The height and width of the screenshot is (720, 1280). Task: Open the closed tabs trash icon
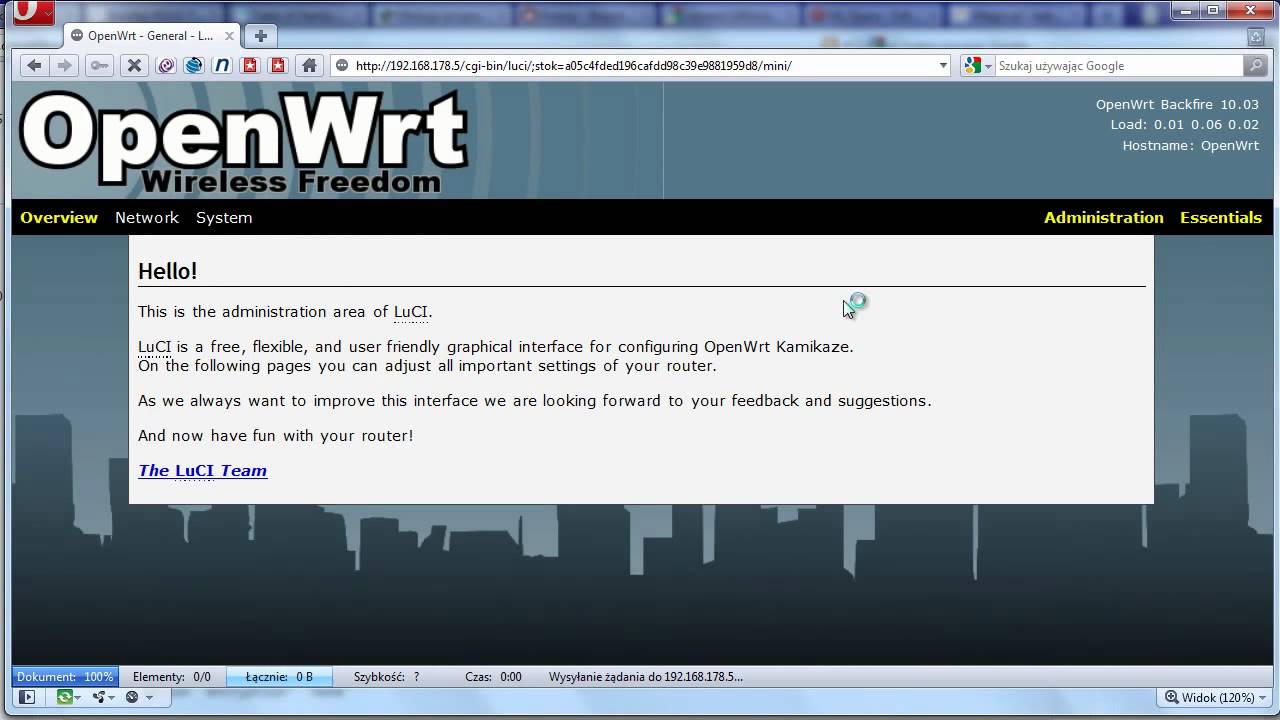1256,36
